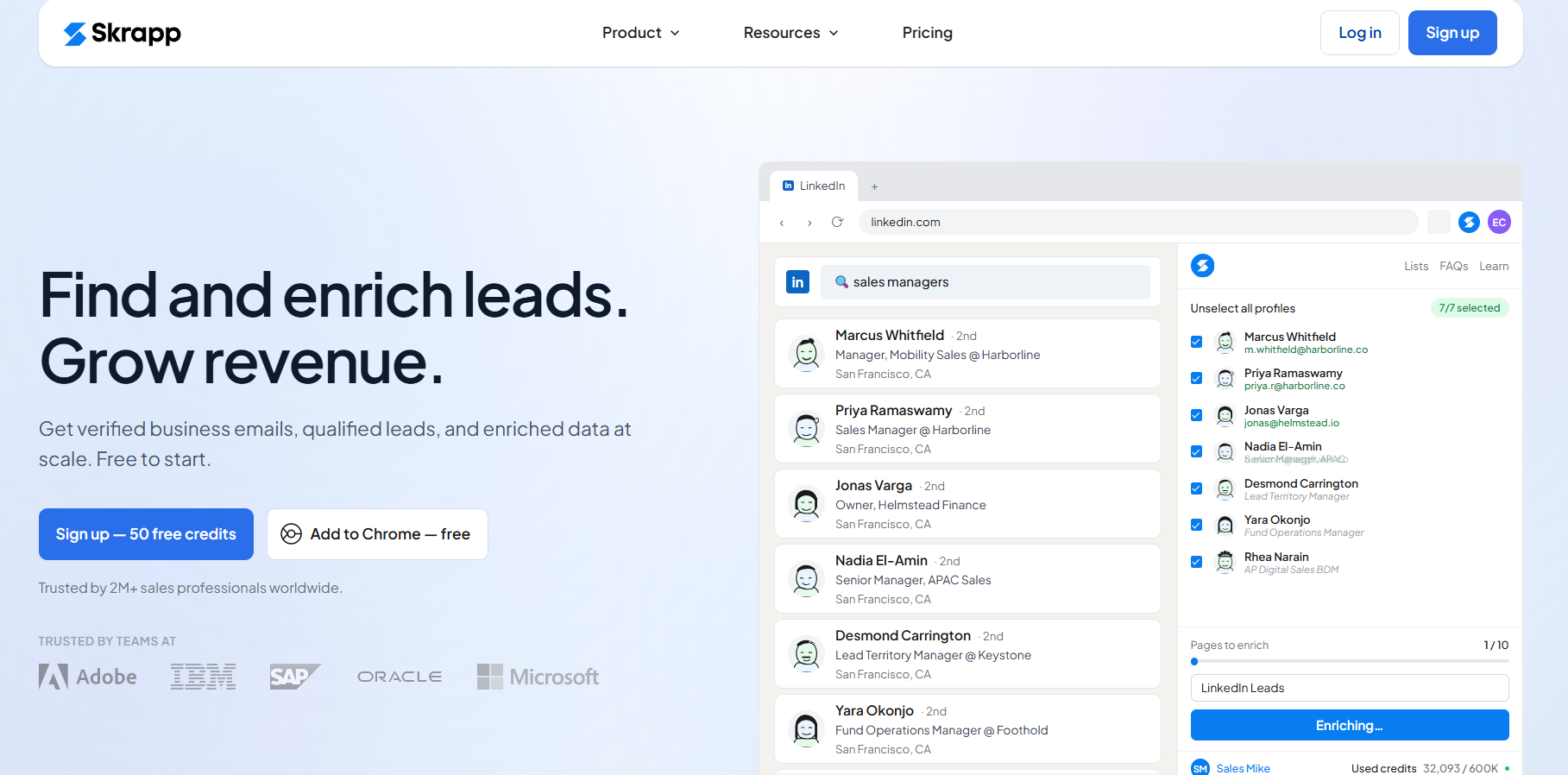
Task: Click the Sign up header button
Action: (1452, 33)
